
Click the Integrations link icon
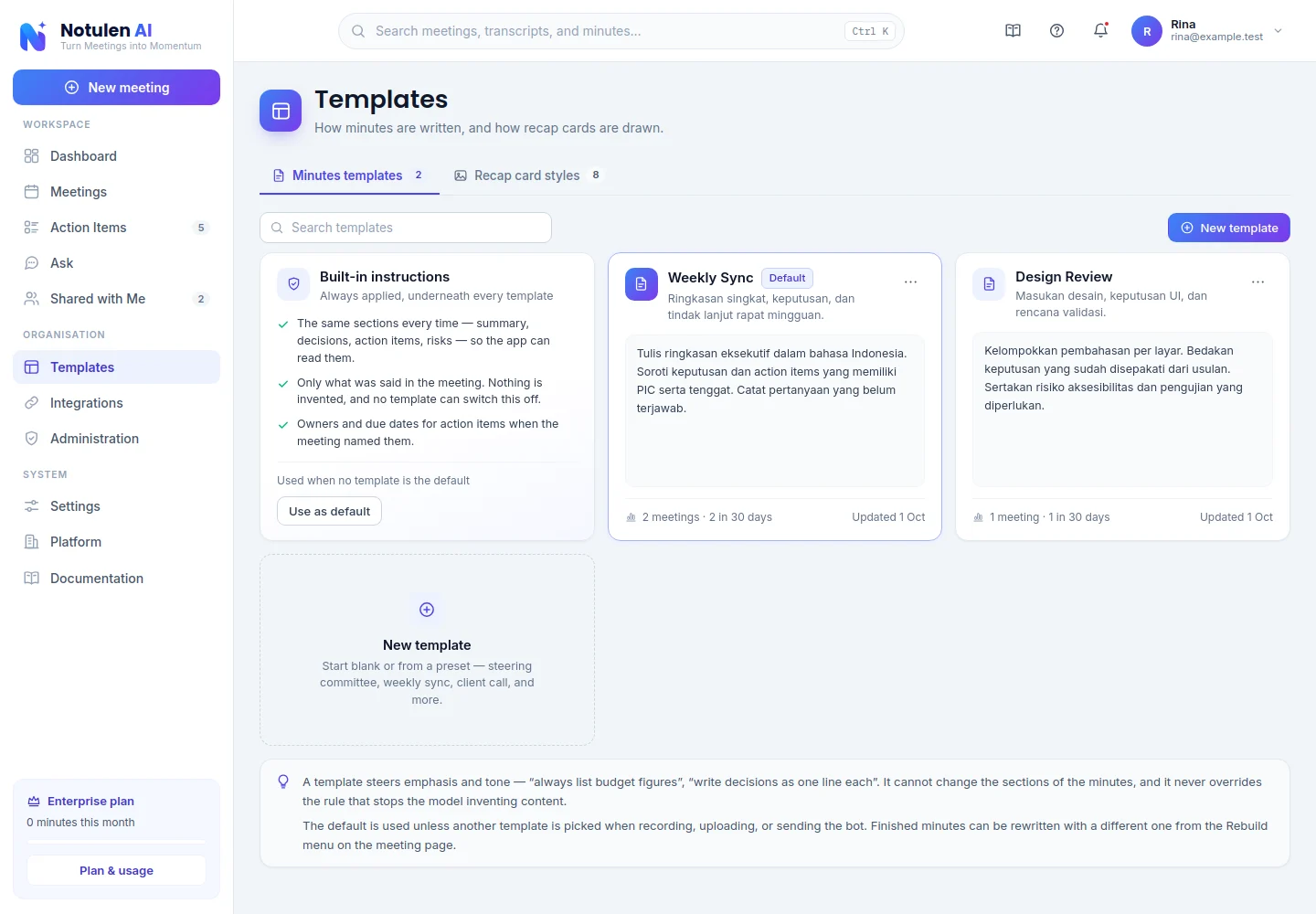(31, 403)
